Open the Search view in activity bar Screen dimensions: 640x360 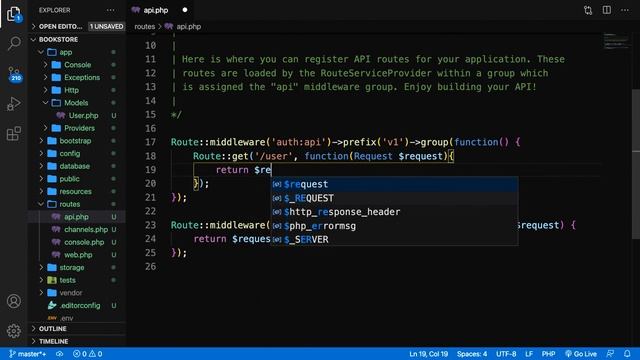tap(14, 42)
